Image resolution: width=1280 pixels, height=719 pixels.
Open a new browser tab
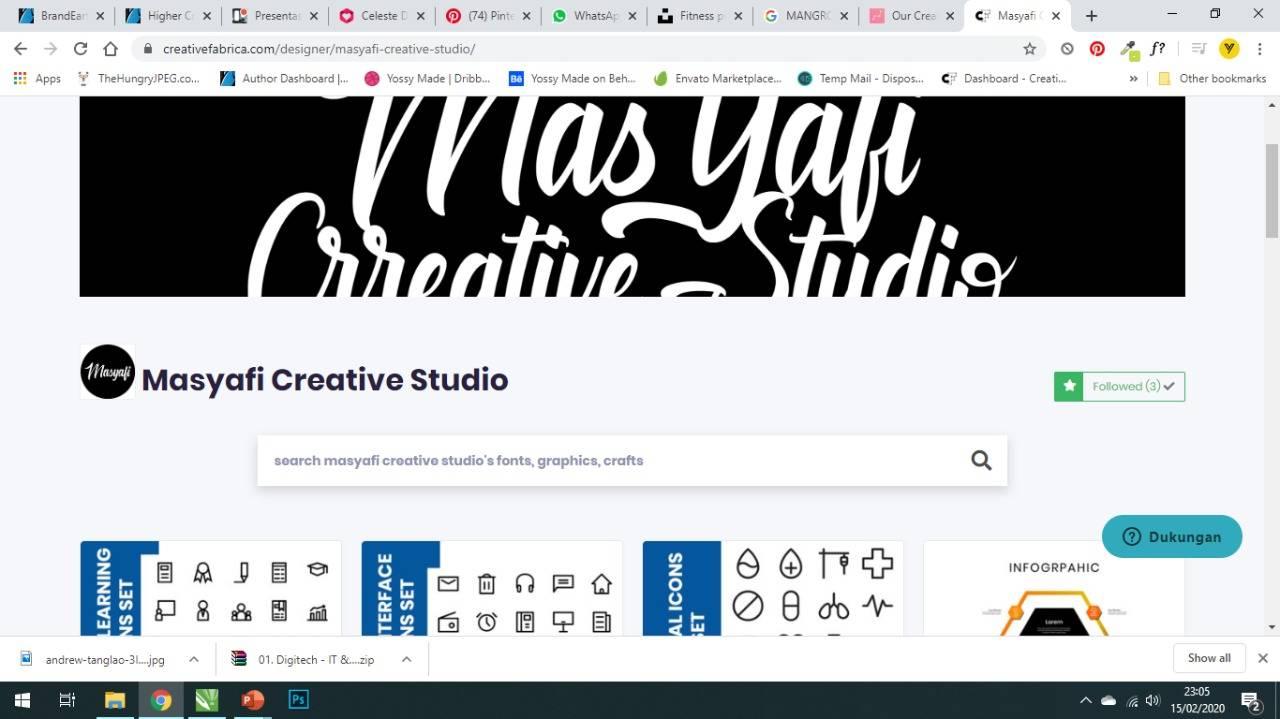[1091, 16]
